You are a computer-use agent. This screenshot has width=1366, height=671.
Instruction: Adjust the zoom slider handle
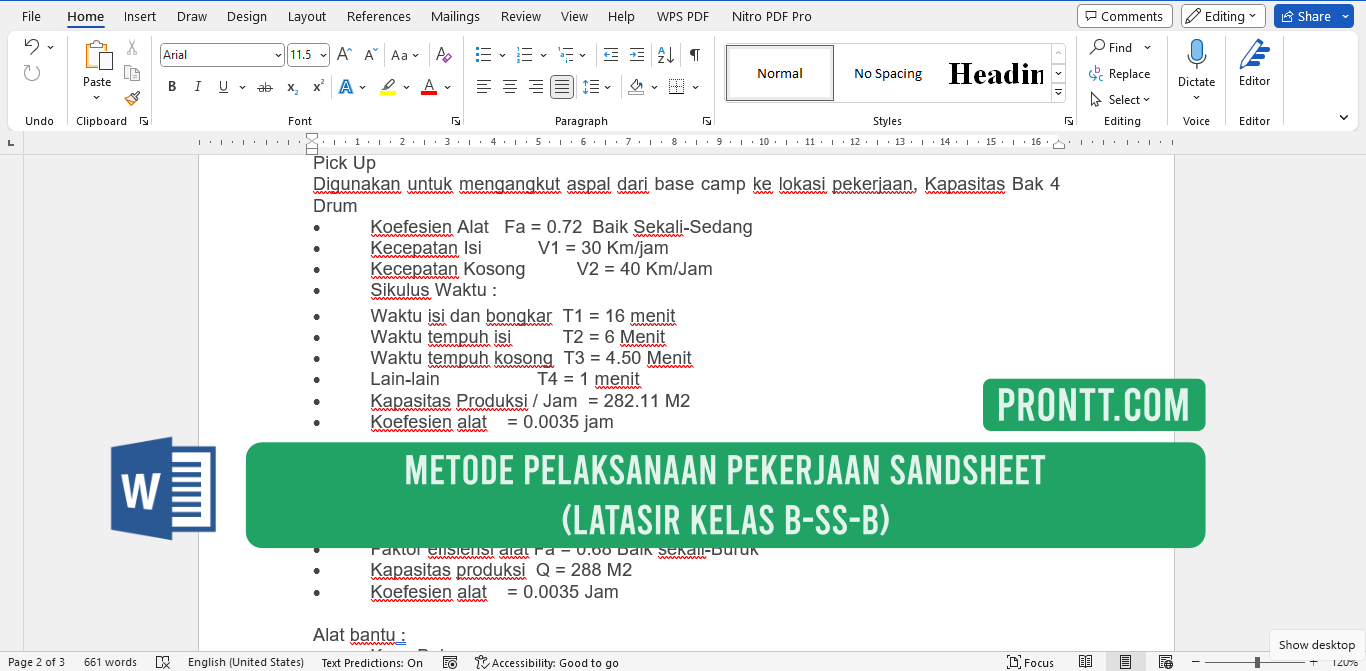click(1258, 662)
